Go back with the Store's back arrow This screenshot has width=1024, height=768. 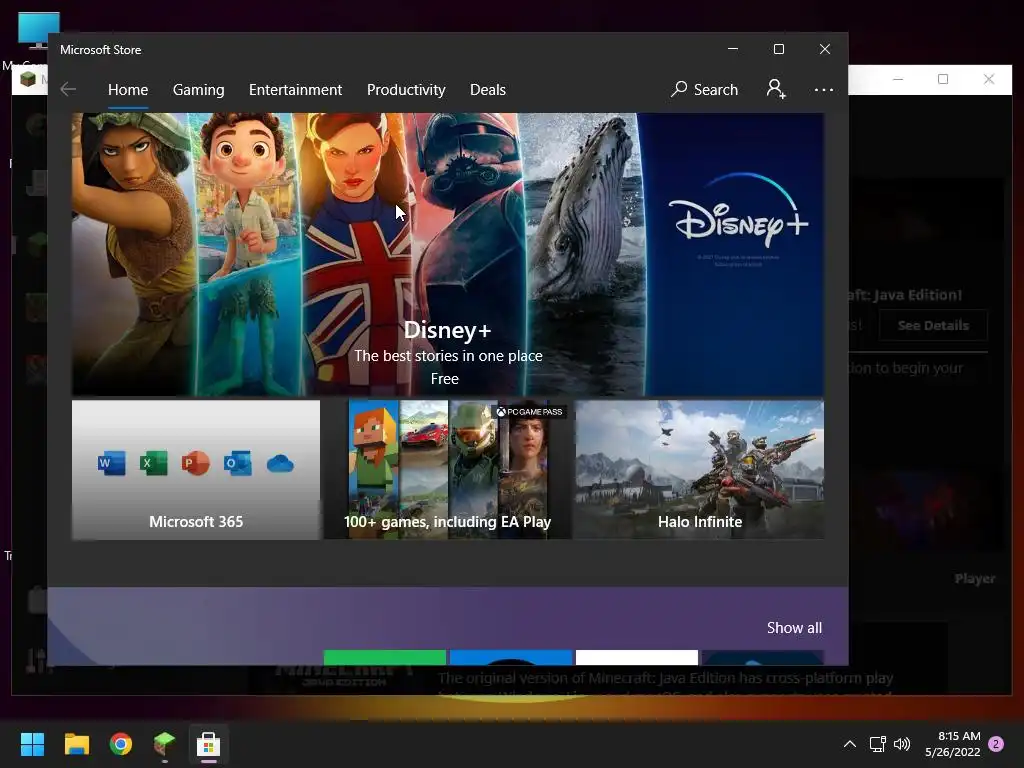[68, 89]
